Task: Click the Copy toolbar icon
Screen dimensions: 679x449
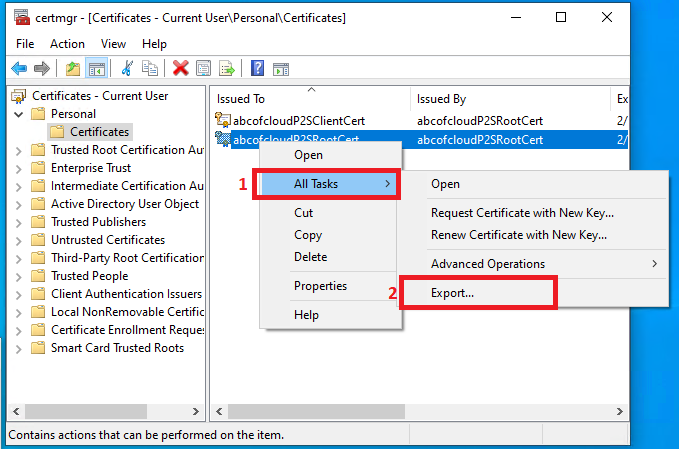Action: pyautogui.click(x=150, y=68)
